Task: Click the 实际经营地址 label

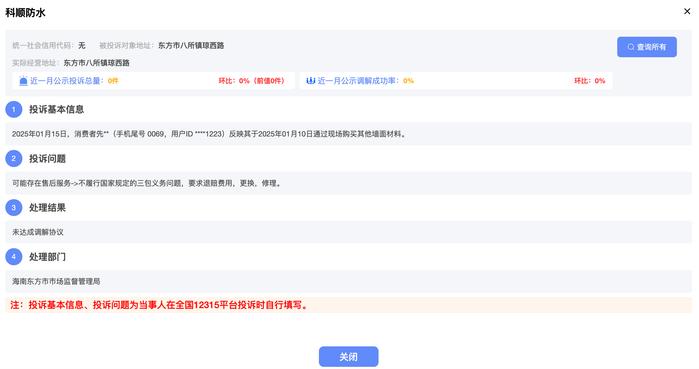Action: click(36, 63)
